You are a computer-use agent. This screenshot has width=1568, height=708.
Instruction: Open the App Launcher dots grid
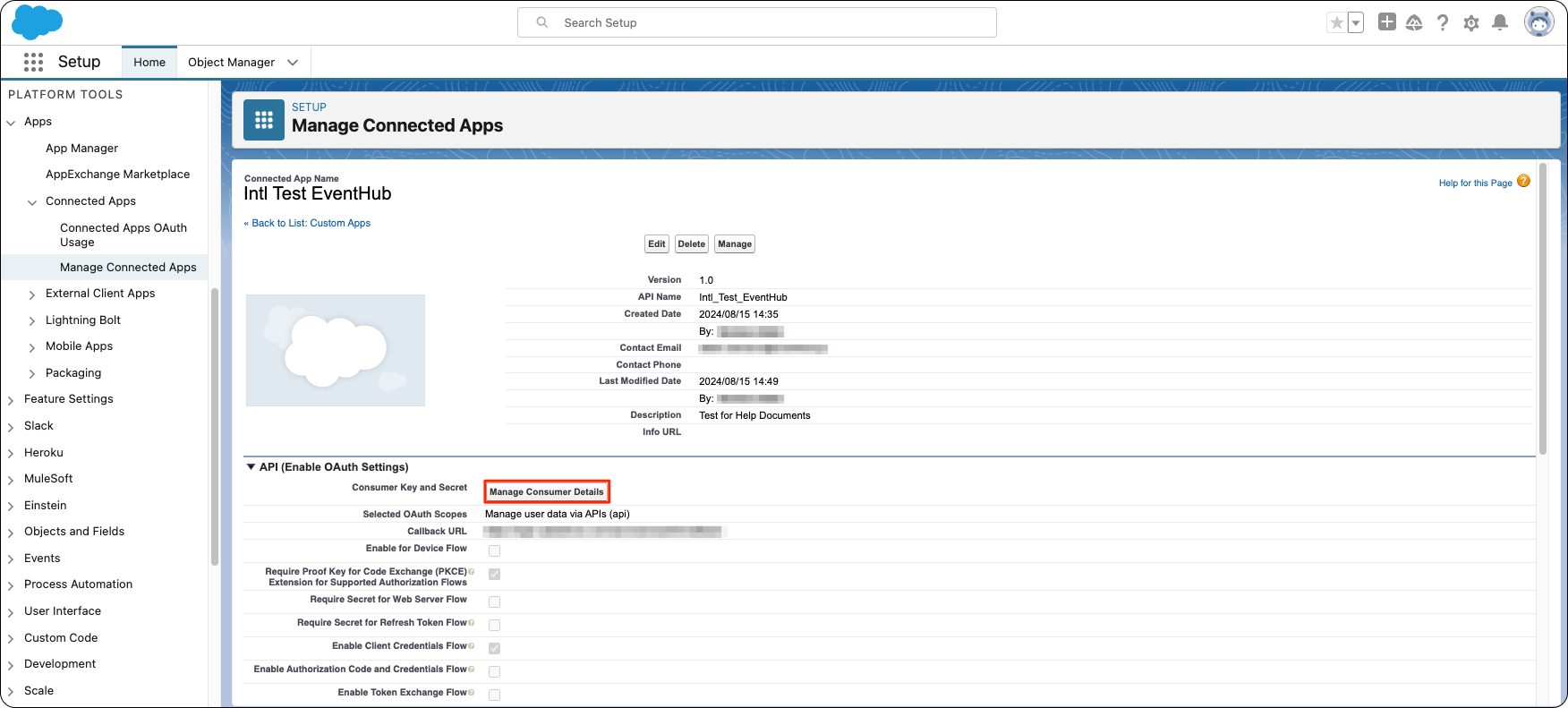[x=33, y=62]
